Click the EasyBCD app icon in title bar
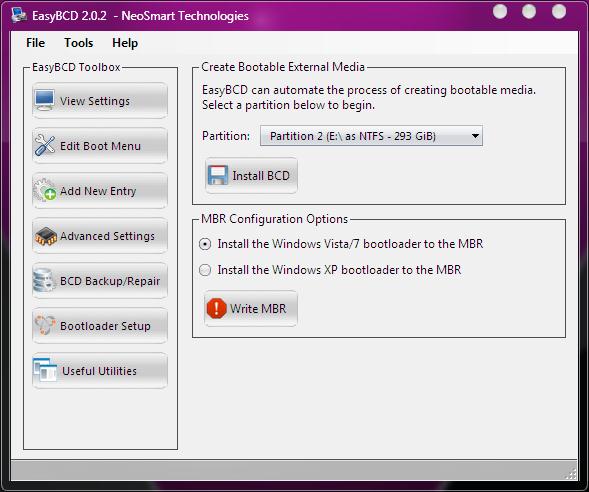This screenshot has width=589, height=492. pos(19,15)
